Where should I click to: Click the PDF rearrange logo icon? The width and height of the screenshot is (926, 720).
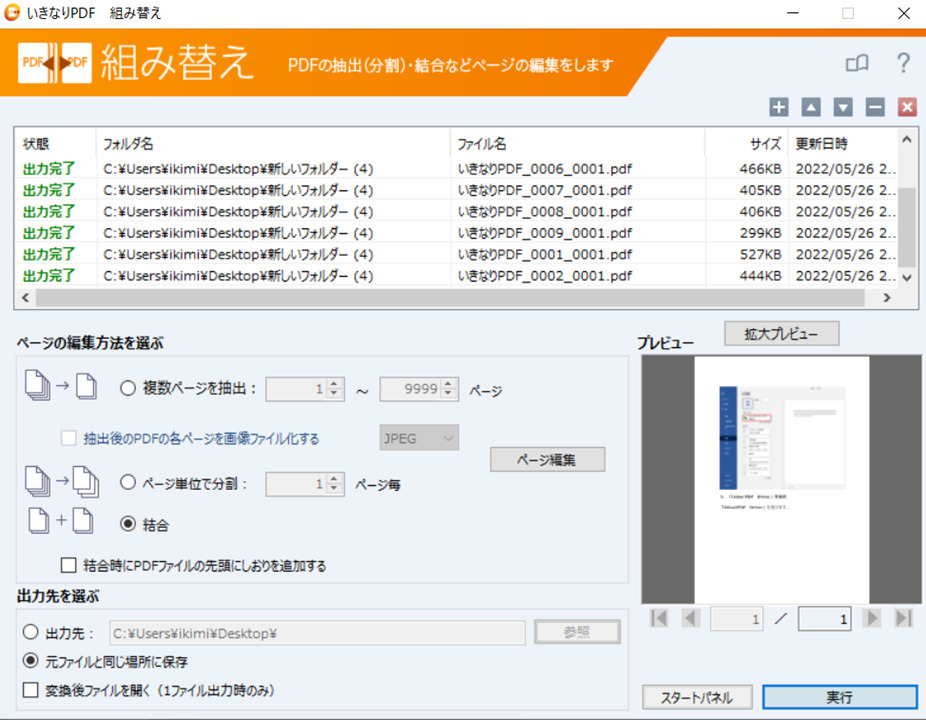point(55,63)
